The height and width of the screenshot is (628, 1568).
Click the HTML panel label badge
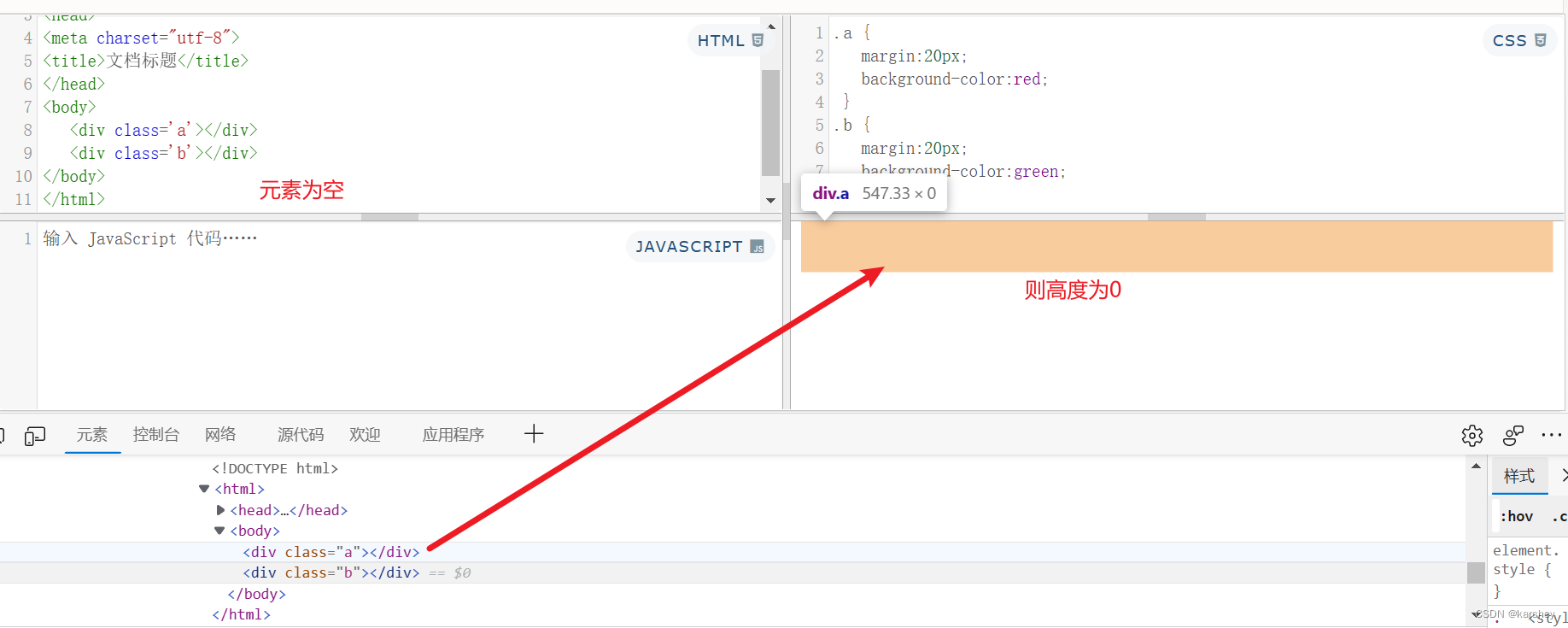730,40
